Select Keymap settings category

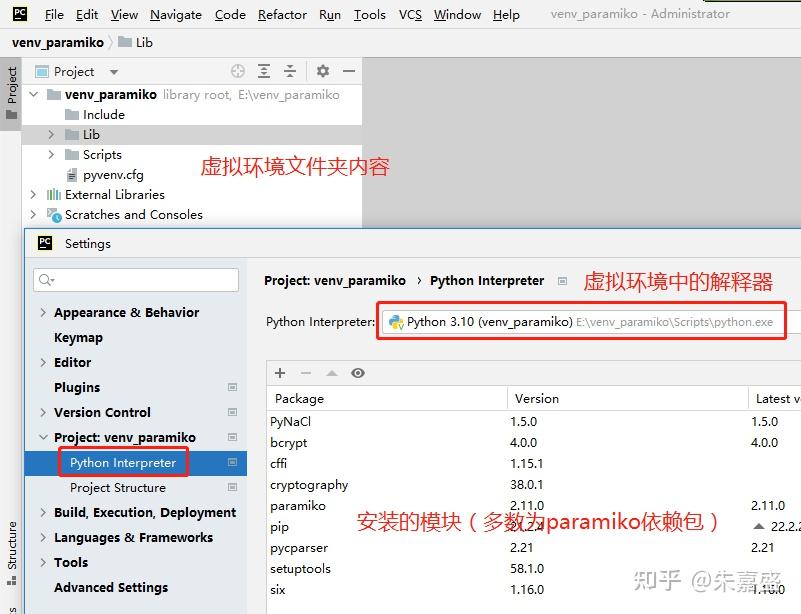pyautogui.click(x=78, y=337)
